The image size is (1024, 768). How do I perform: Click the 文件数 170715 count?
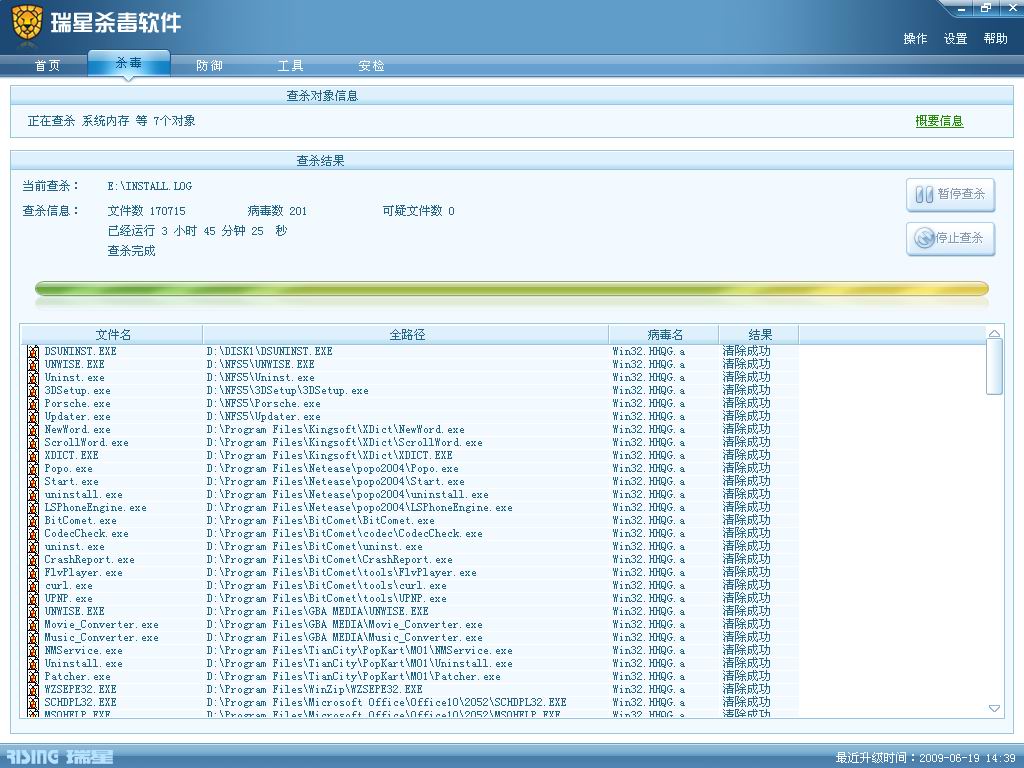pyautogui.click(x=146, y=211)
